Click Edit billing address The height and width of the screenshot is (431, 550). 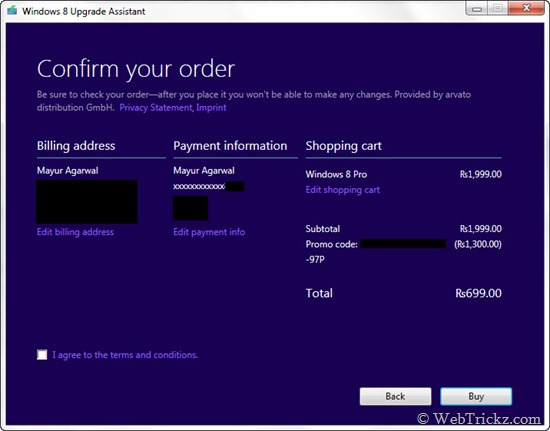(x=75, y=232)
